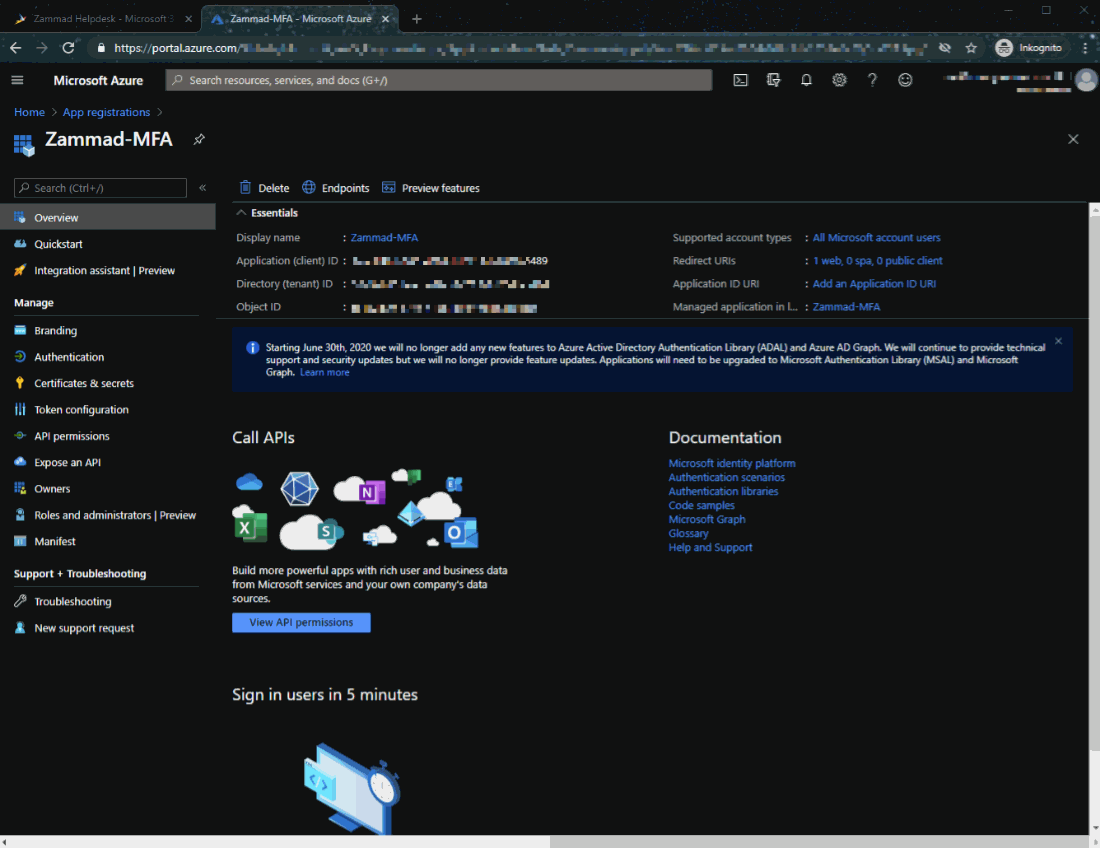Go to App registrations breadcrumb

pyautogui.click(x=107, y=112)
